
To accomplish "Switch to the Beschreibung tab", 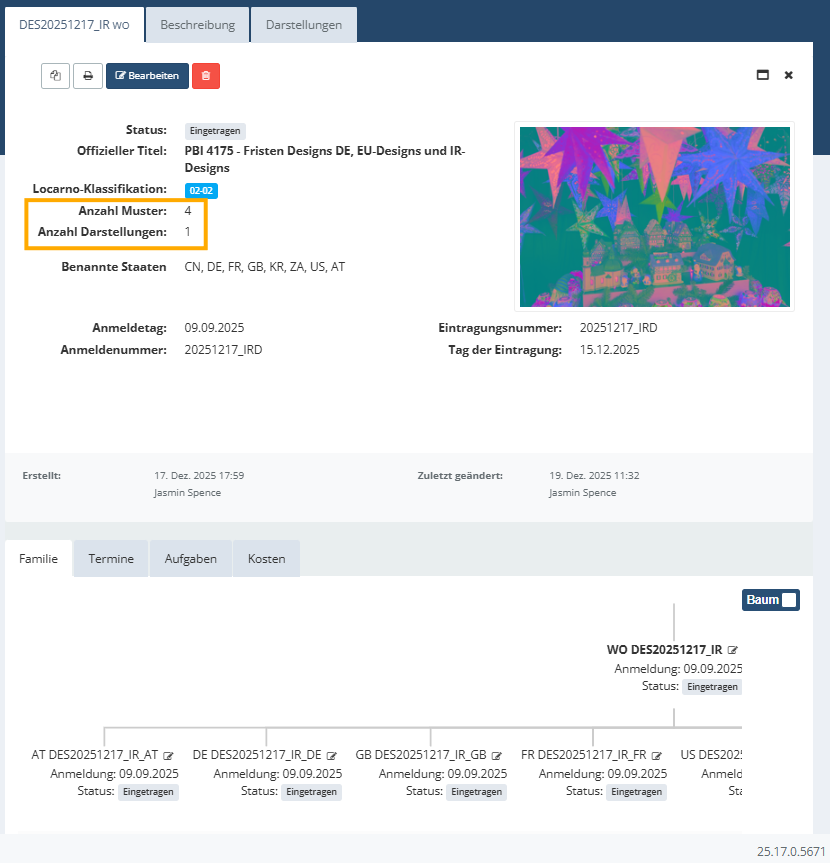I will (x=198, y=25).
